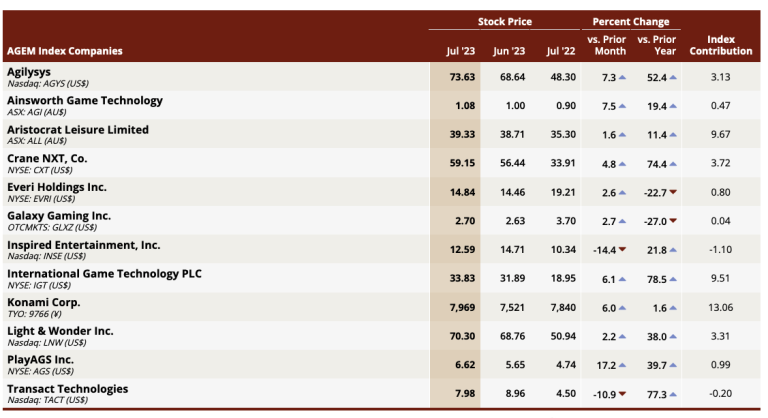Viewport: 768px width, 418px height.
Task: Click Ainsworth Jul '23 price 1.08
Action: [465, 106]
